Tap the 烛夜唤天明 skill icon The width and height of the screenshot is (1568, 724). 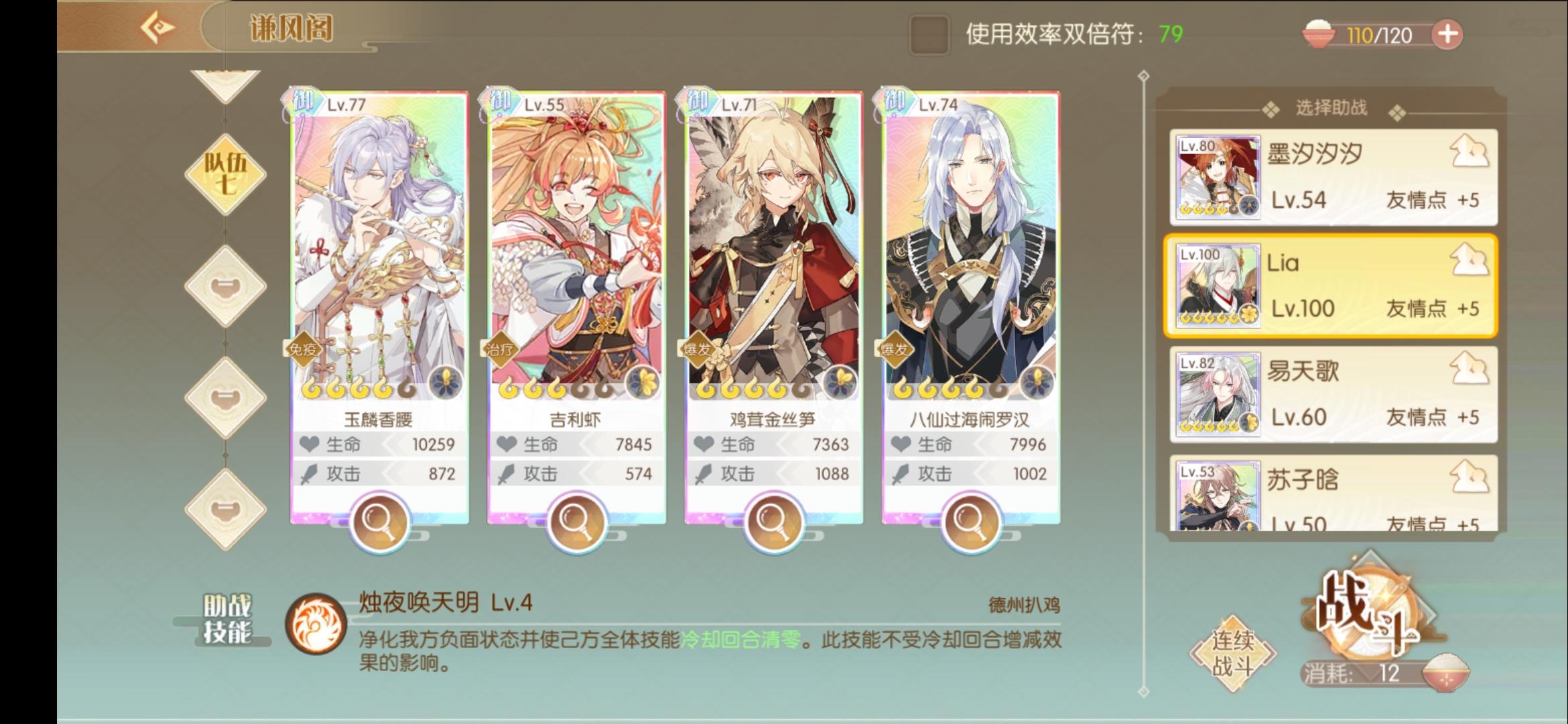tap(316, 623)
